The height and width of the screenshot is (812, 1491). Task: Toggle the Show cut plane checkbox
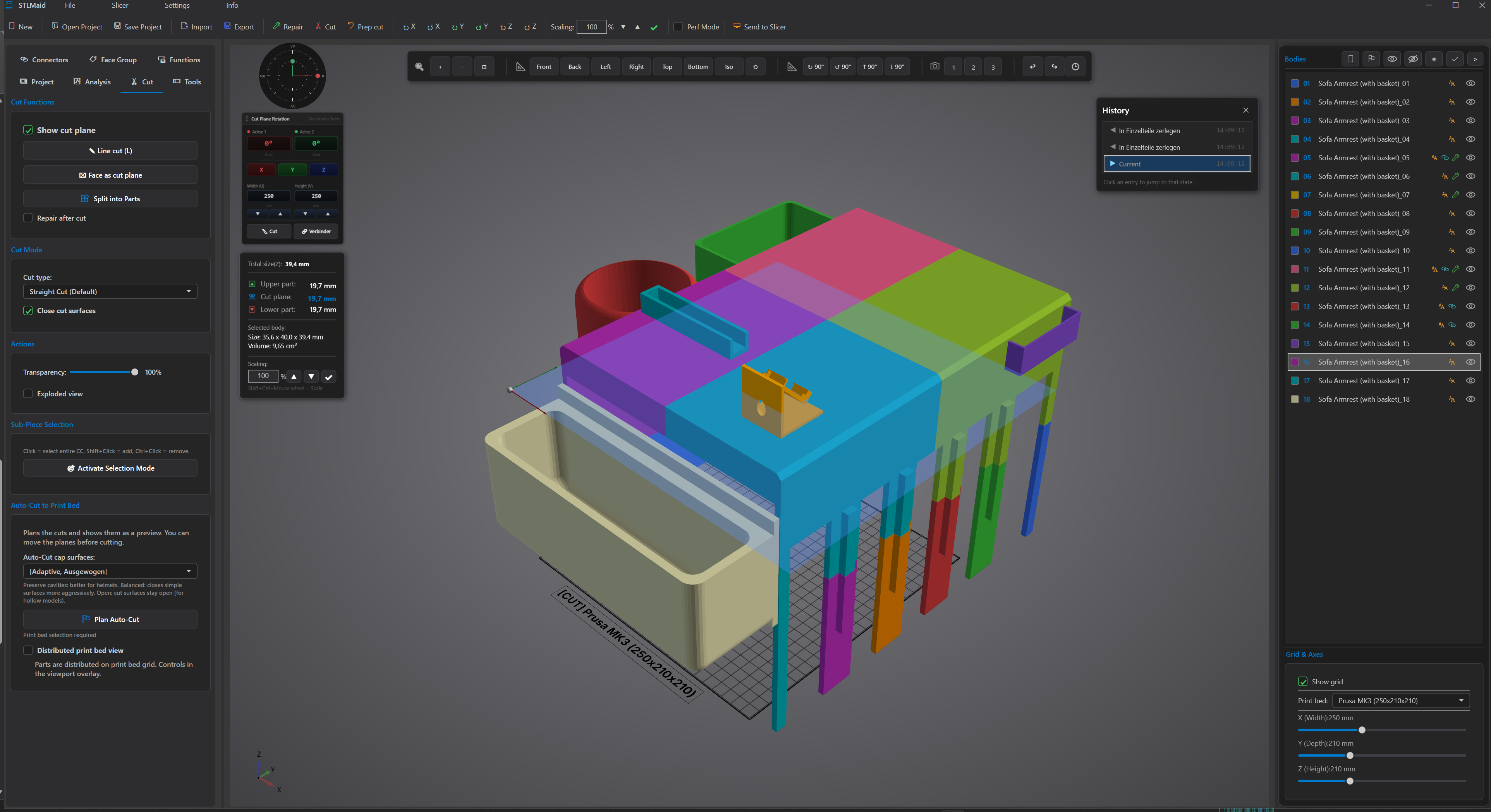point(28,130)
